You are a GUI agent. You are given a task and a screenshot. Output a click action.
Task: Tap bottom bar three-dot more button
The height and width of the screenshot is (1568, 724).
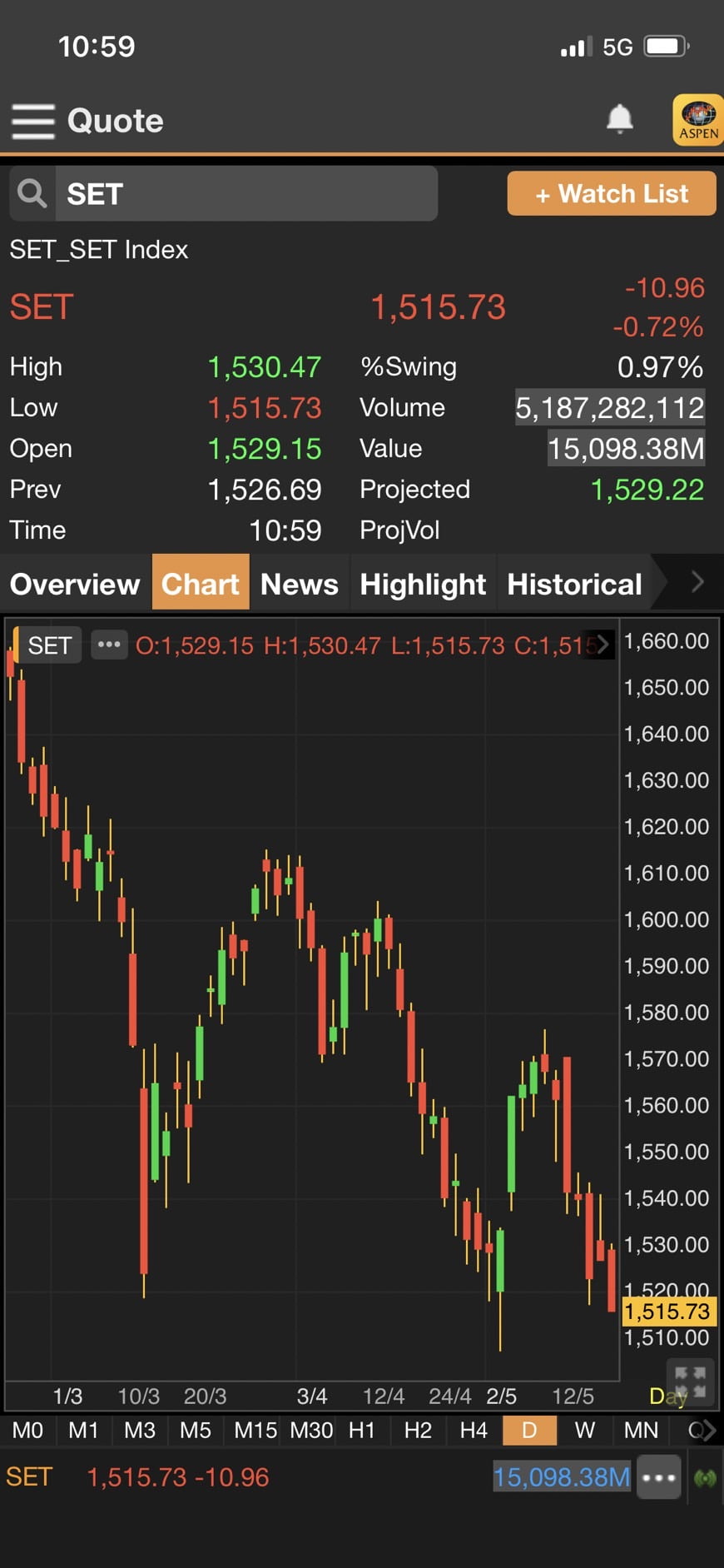pyautogui.click(x=658, y=1478)
